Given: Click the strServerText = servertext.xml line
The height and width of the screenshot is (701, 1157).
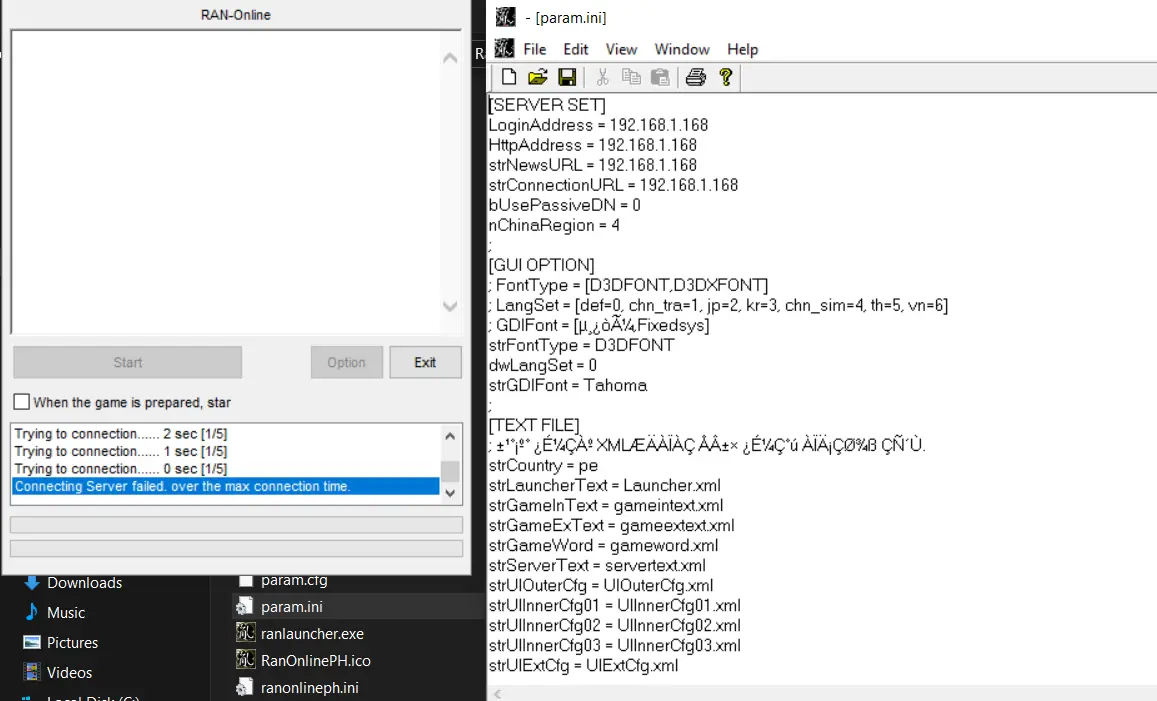Looking at the screenshot, I should click(x=597, y=565).
